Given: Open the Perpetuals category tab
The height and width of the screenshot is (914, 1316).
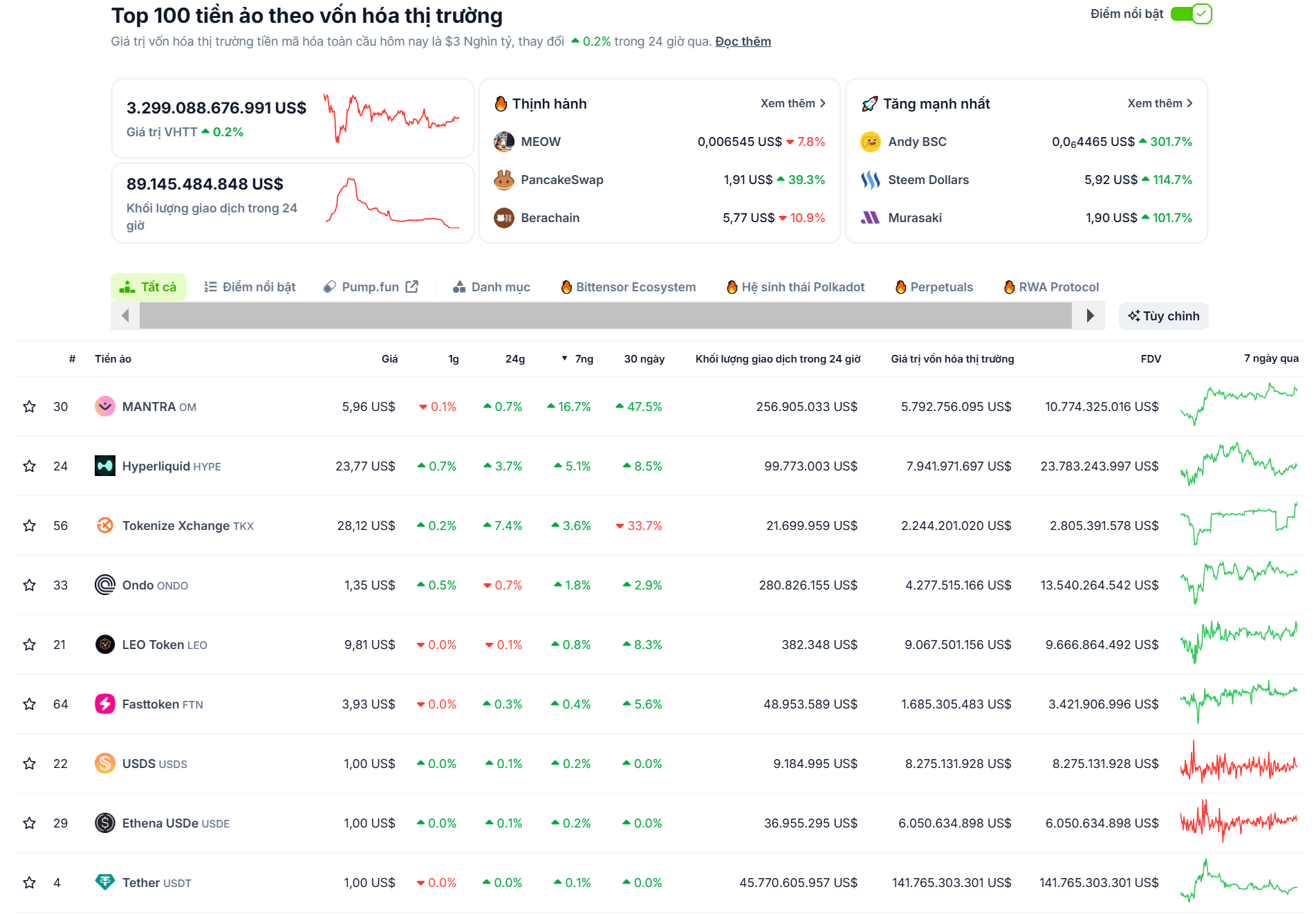Looking at the screenshot, I should [x=934, y=286].
